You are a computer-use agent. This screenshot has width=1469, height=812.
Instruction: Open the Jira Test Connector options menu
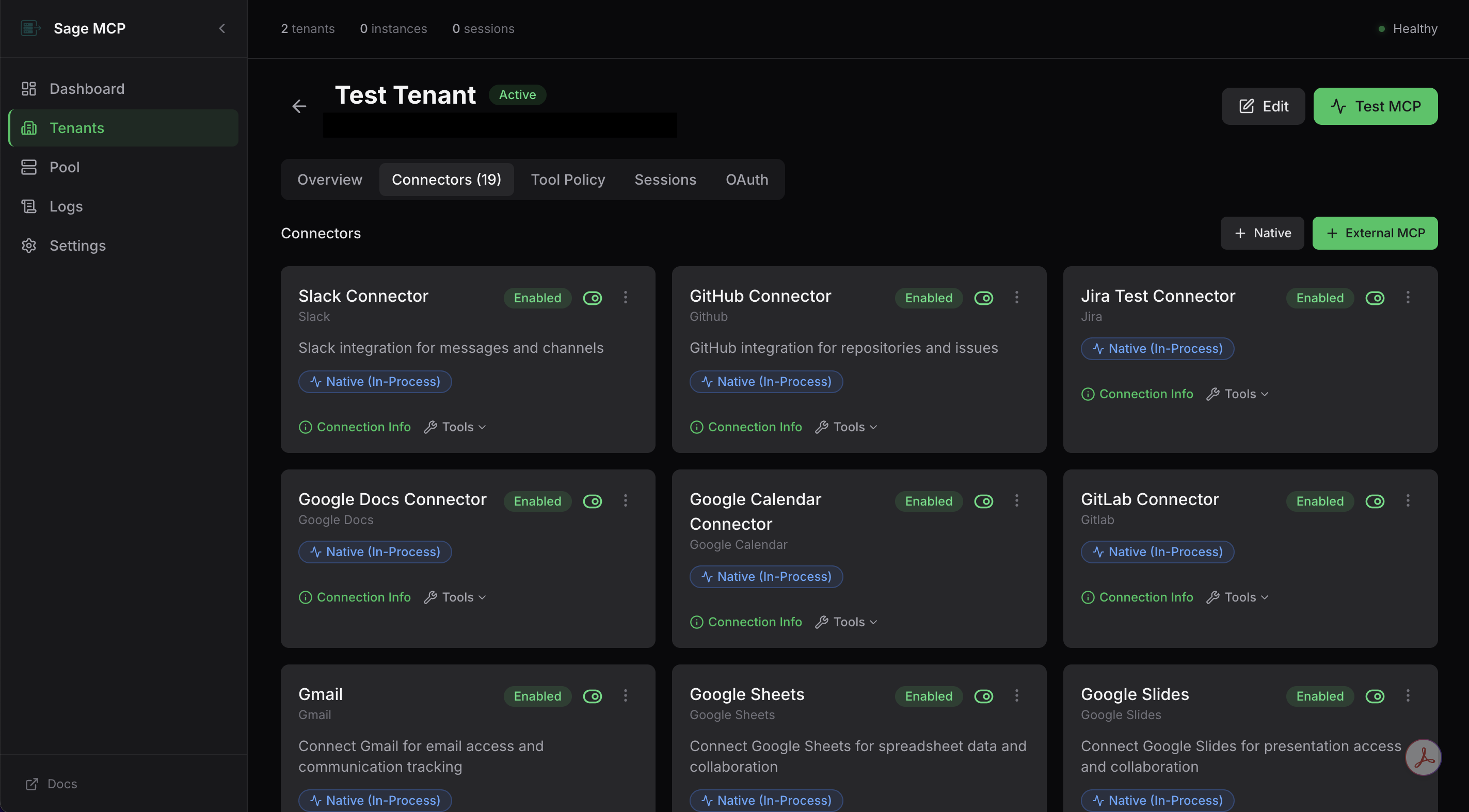click(x=1408, y=298)
